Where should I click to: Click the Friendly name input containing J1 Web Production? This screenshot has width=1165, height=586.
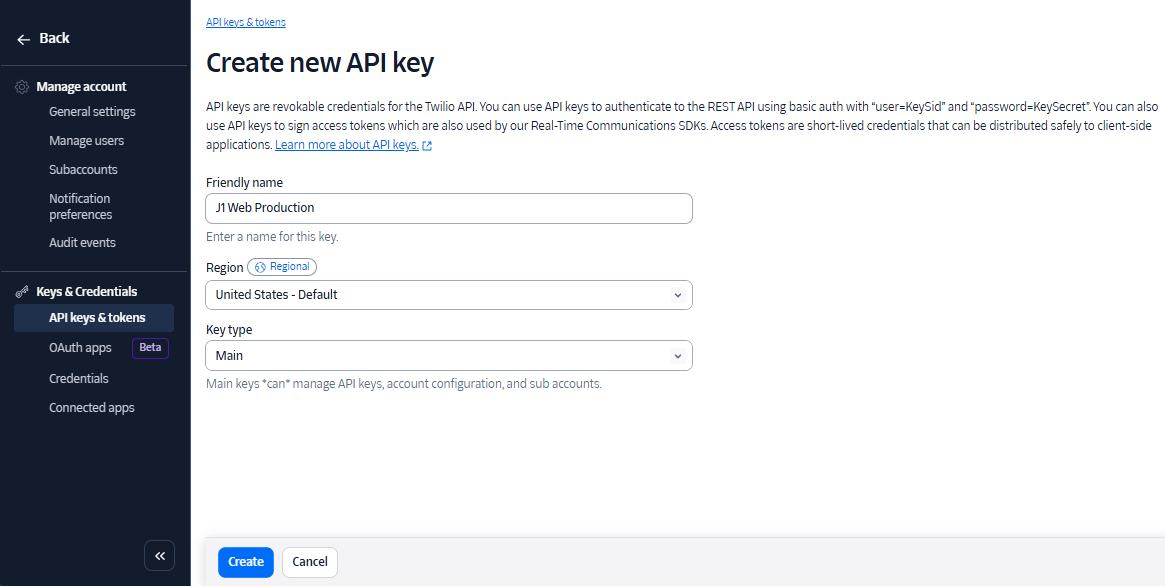pos(448,208)
